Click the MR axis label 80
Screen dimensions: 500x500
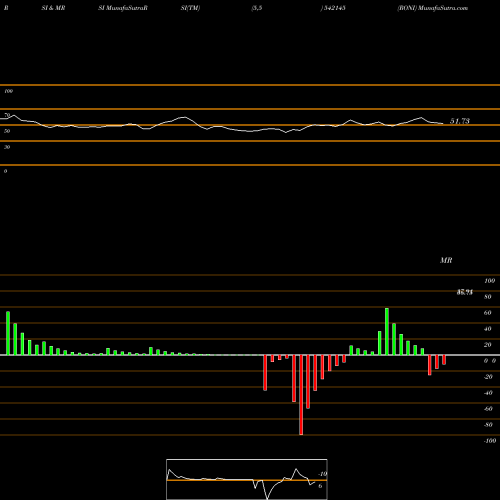pyautogui.click(x=488, y=297)
